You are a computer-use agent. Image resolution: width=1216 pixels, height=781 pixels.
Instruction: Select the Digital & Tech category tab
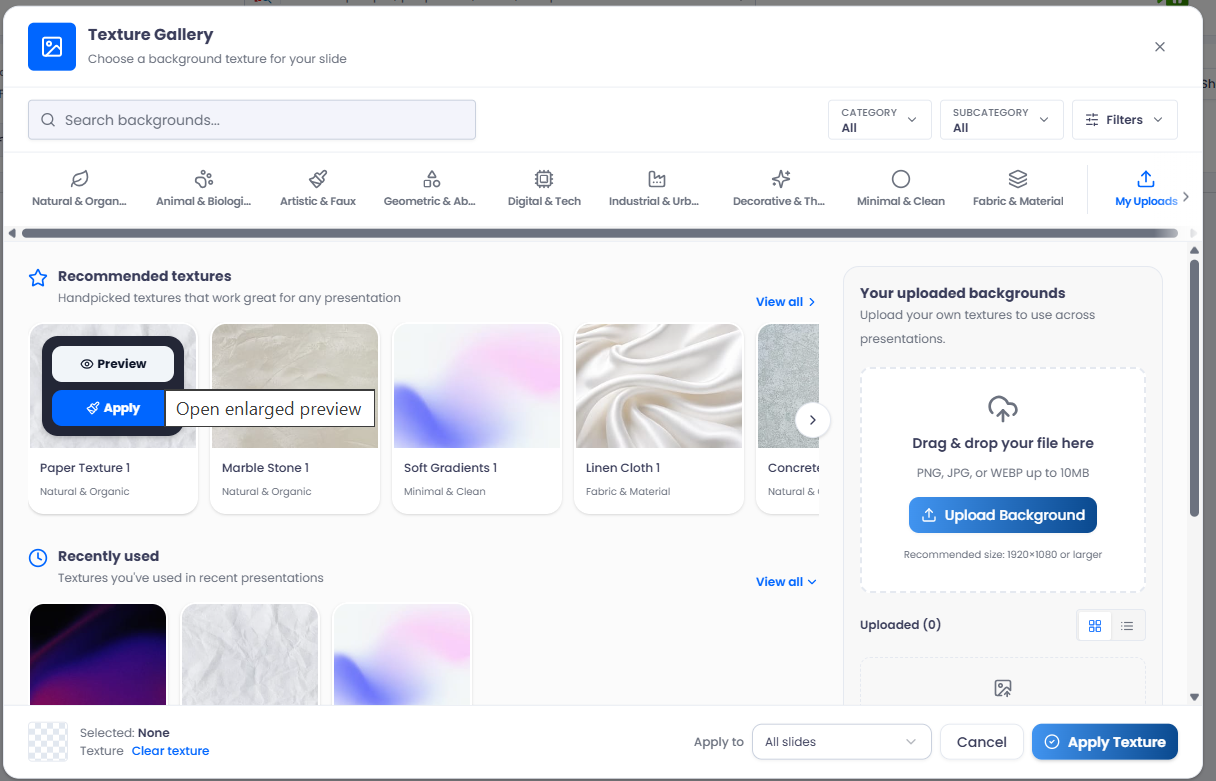pyautogui.click(x=544, y=188)
